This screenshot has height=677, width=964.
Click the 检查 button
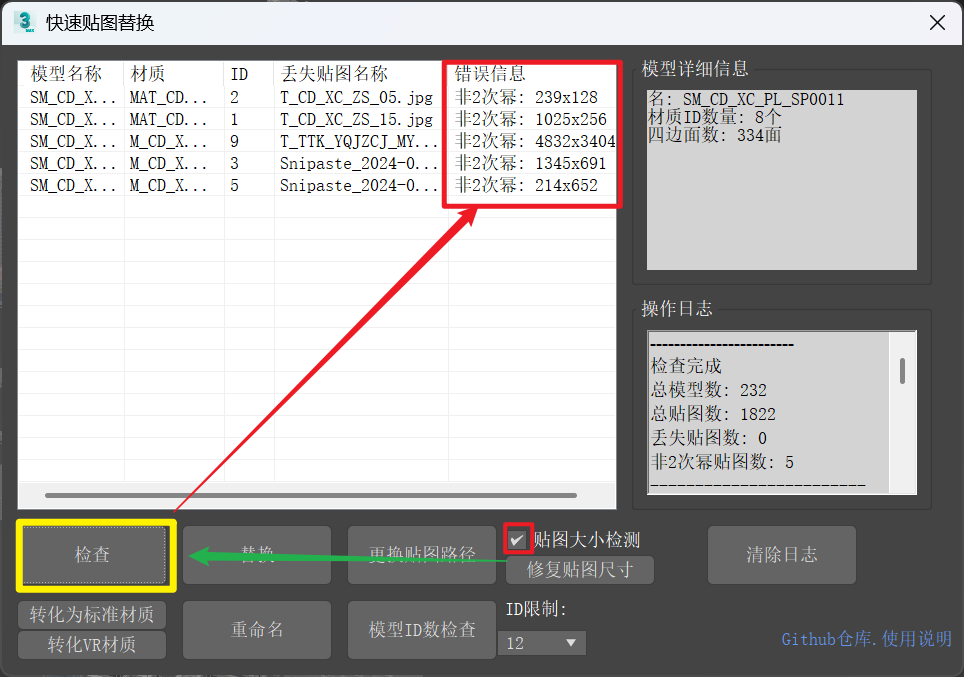(x=93, y=554)
